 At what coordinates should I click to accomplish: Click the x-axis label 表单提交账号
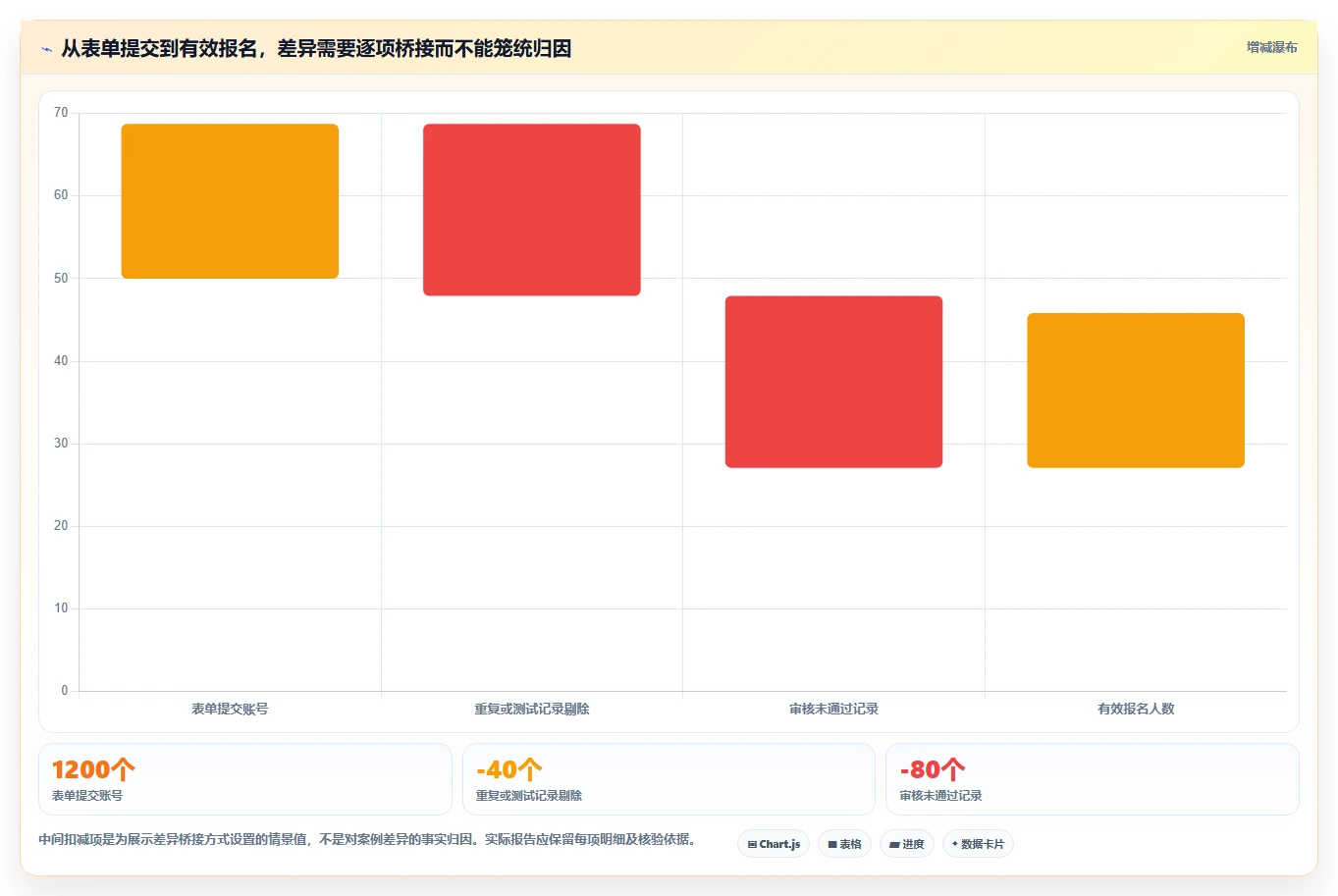pyautogui.click(x=230, y=709)
